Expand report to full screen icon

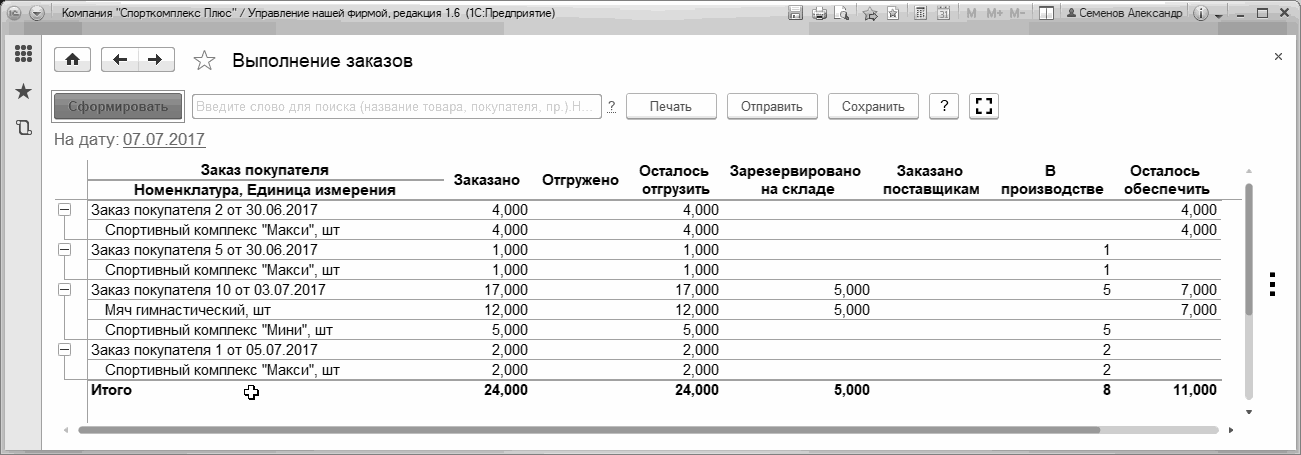985,106
